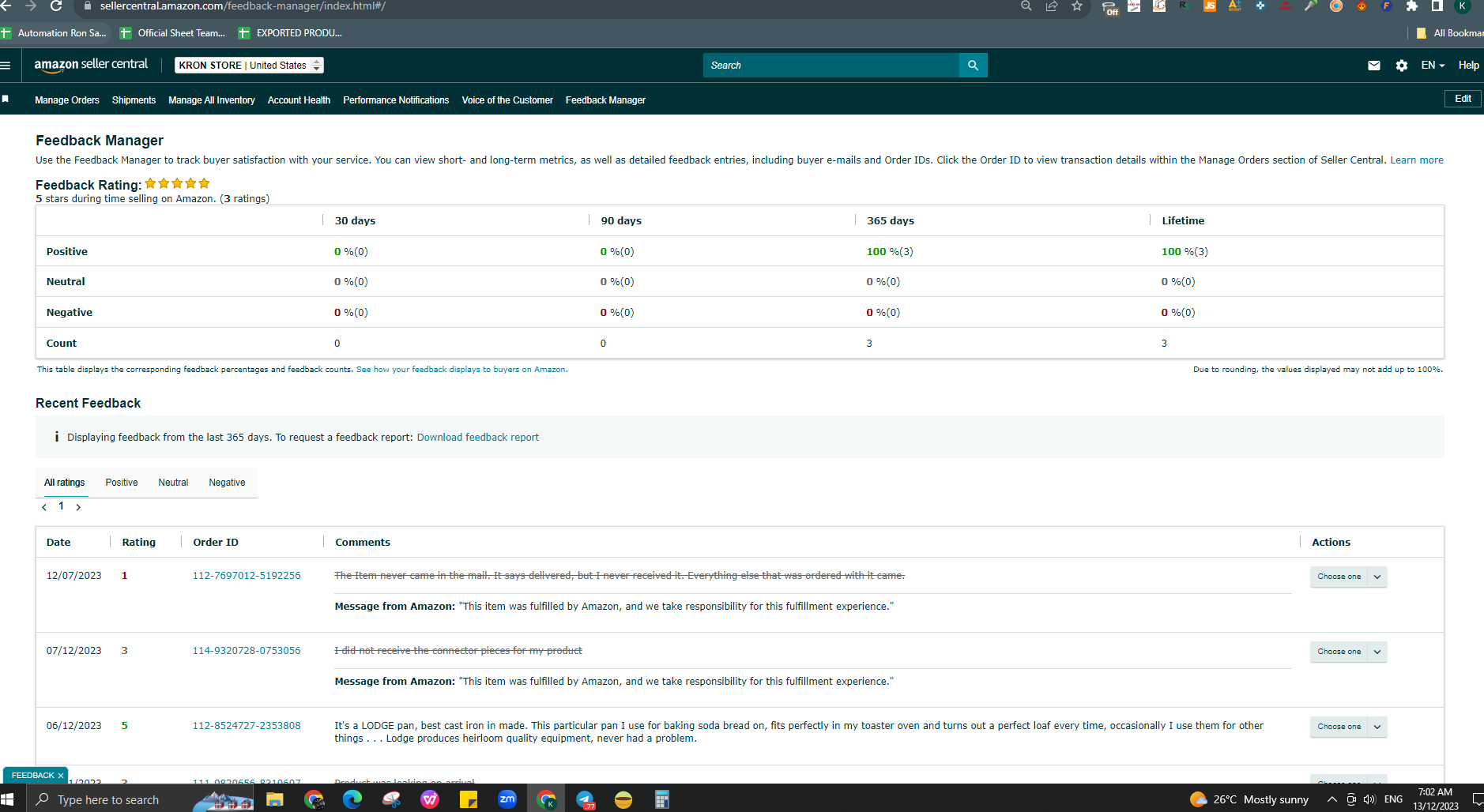Screen dimensions: 1484x812
Task: Open File Explorer from taskbar
Action: [x=274, y=799]
